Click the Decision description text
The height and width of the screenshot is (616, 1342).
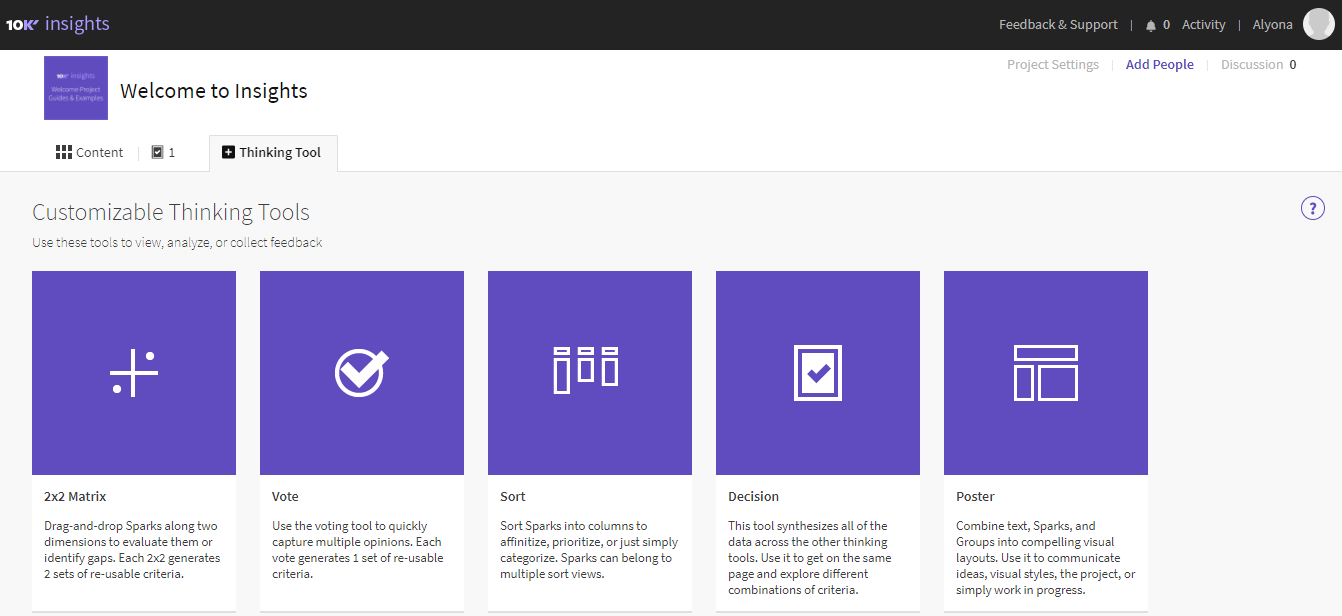tap(810, 558)
